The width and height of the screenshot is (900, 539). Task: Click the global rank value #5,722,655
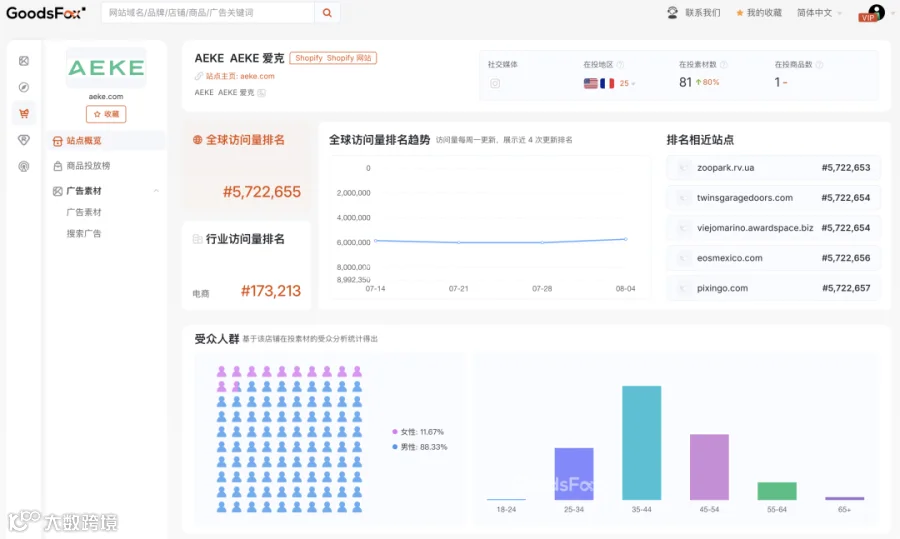pos(262,192)
